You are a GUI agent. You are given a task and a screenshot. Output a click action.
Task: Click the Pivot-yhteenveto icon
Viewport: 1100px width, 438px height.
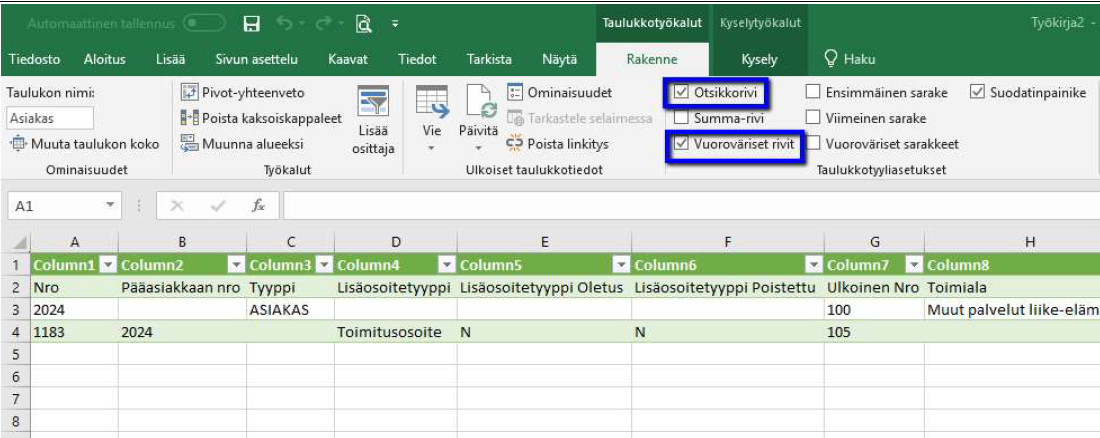[189, 93]
